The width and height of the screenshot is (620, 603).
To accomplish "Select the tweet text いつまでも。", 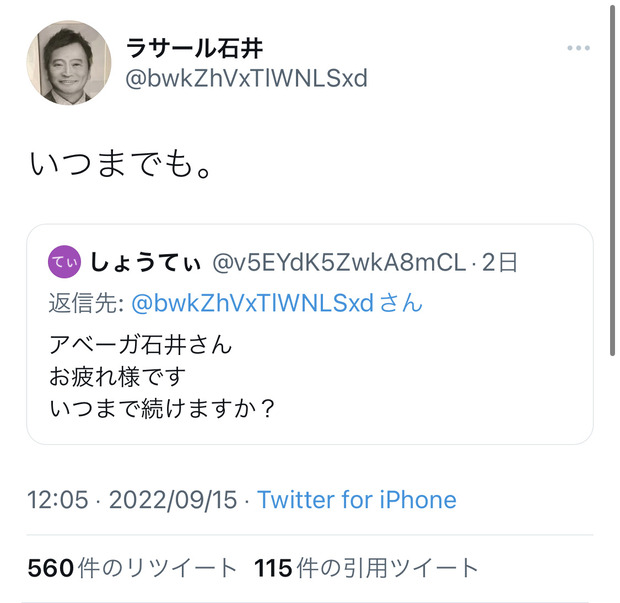I will click(121, 164).
